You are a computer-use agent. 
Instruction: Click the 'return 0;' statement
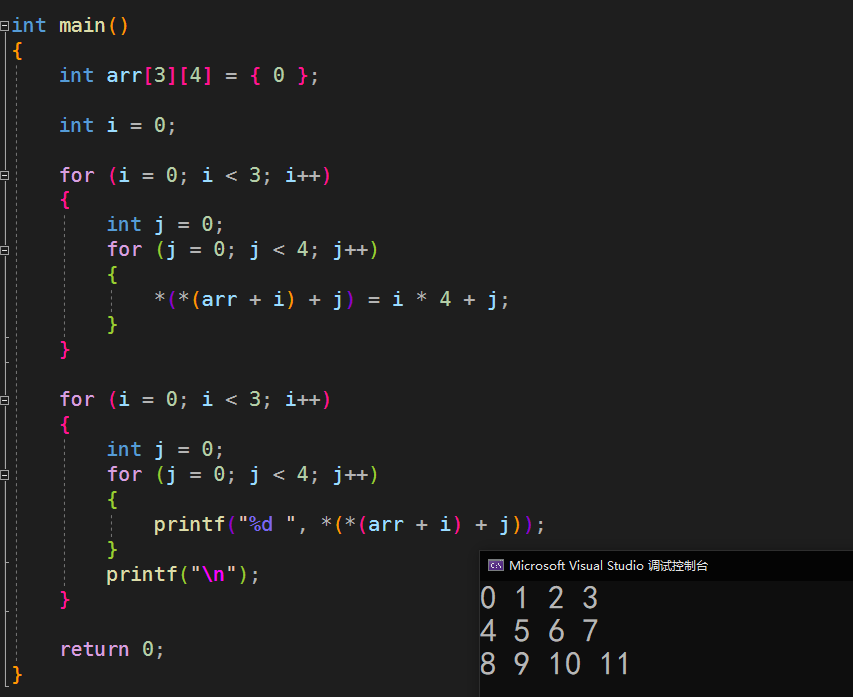pos(112,649)
